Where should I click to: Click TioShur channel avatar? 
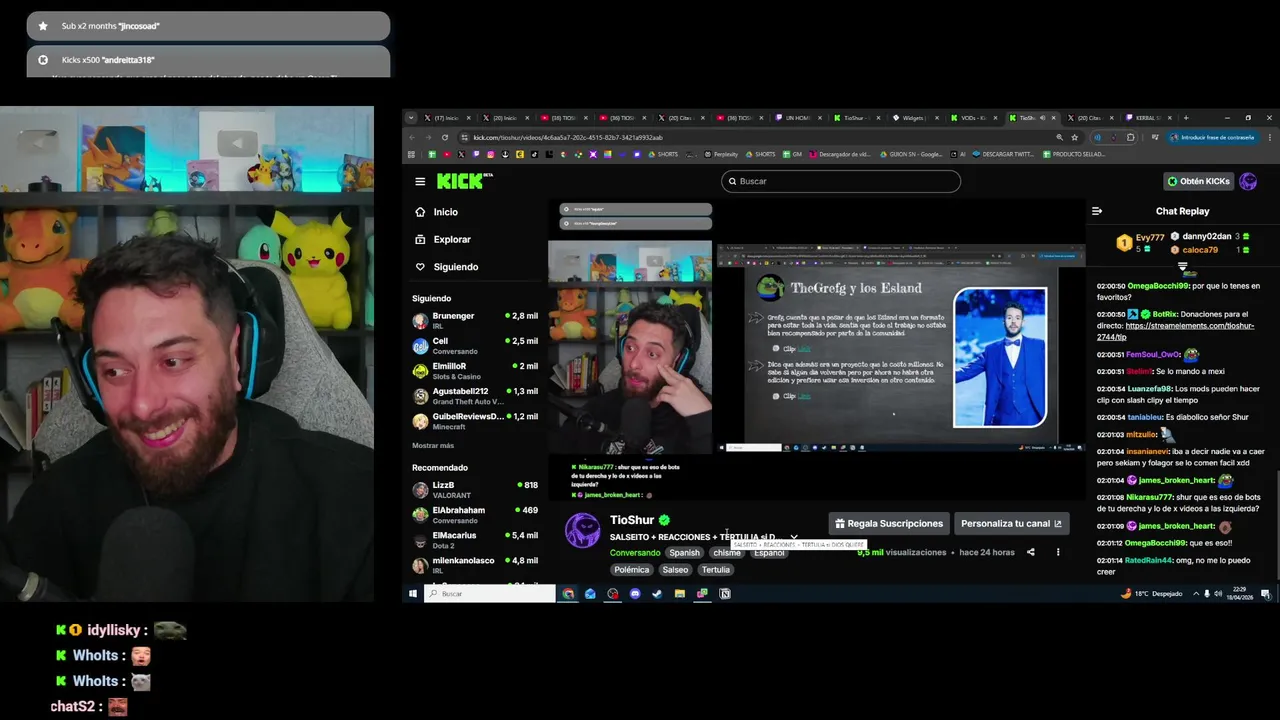582,530
